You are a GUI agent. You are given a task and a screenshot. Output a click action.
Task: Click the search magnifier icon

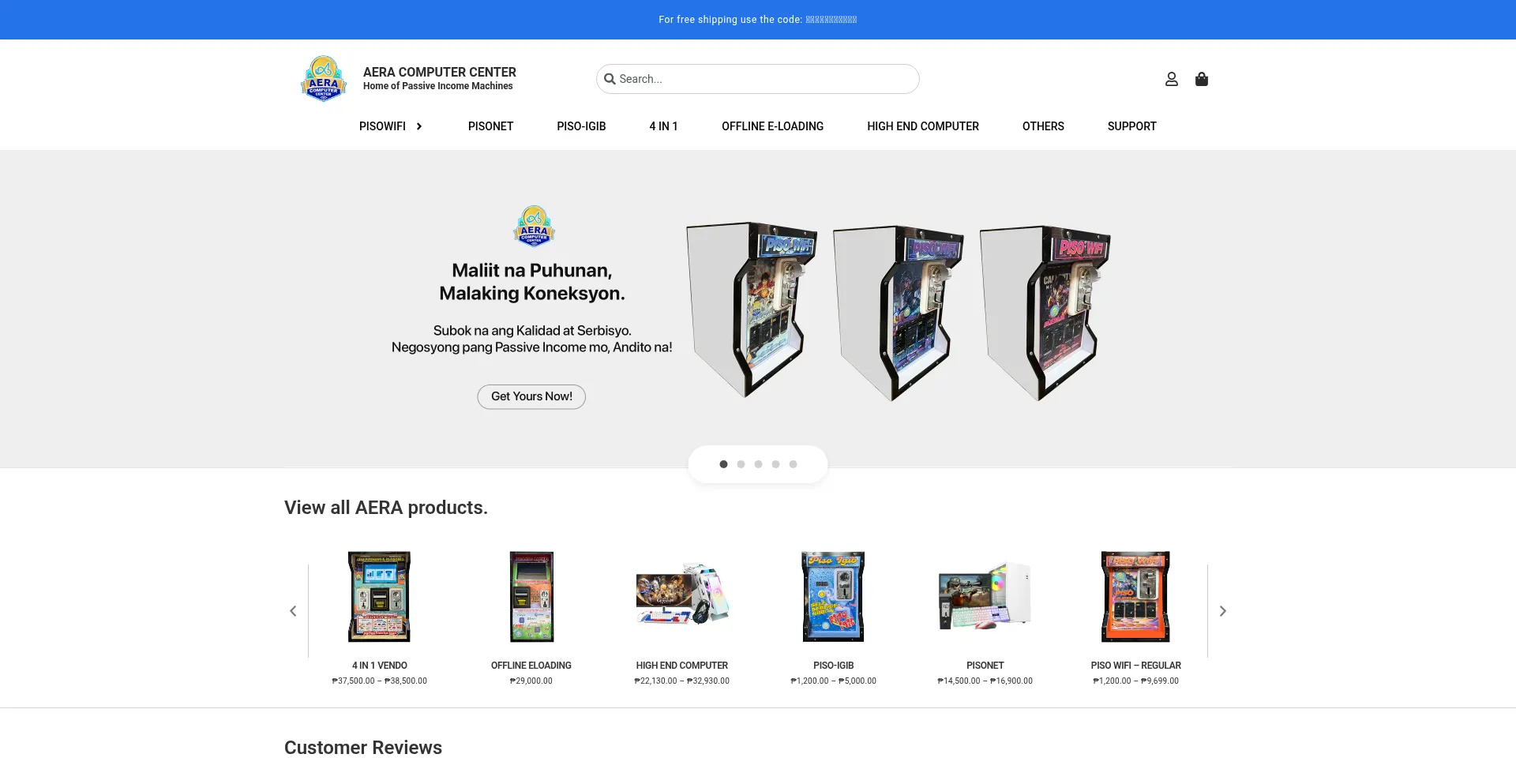pyautogui.click(x=610, y=79)
